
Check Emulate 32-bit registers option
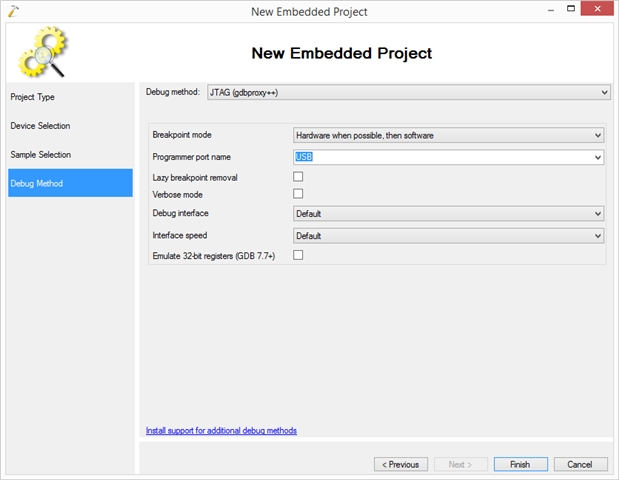tap(298, 256)
